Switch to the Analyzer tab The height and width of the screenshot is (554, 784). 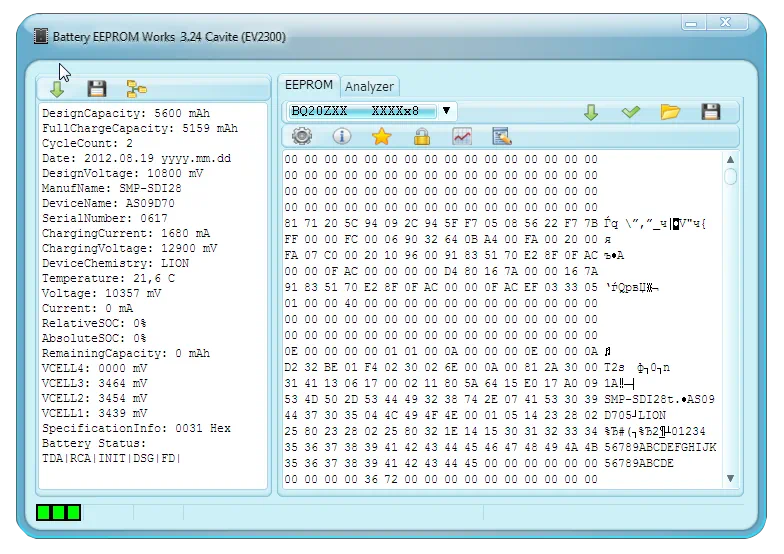tap(369, 87)
